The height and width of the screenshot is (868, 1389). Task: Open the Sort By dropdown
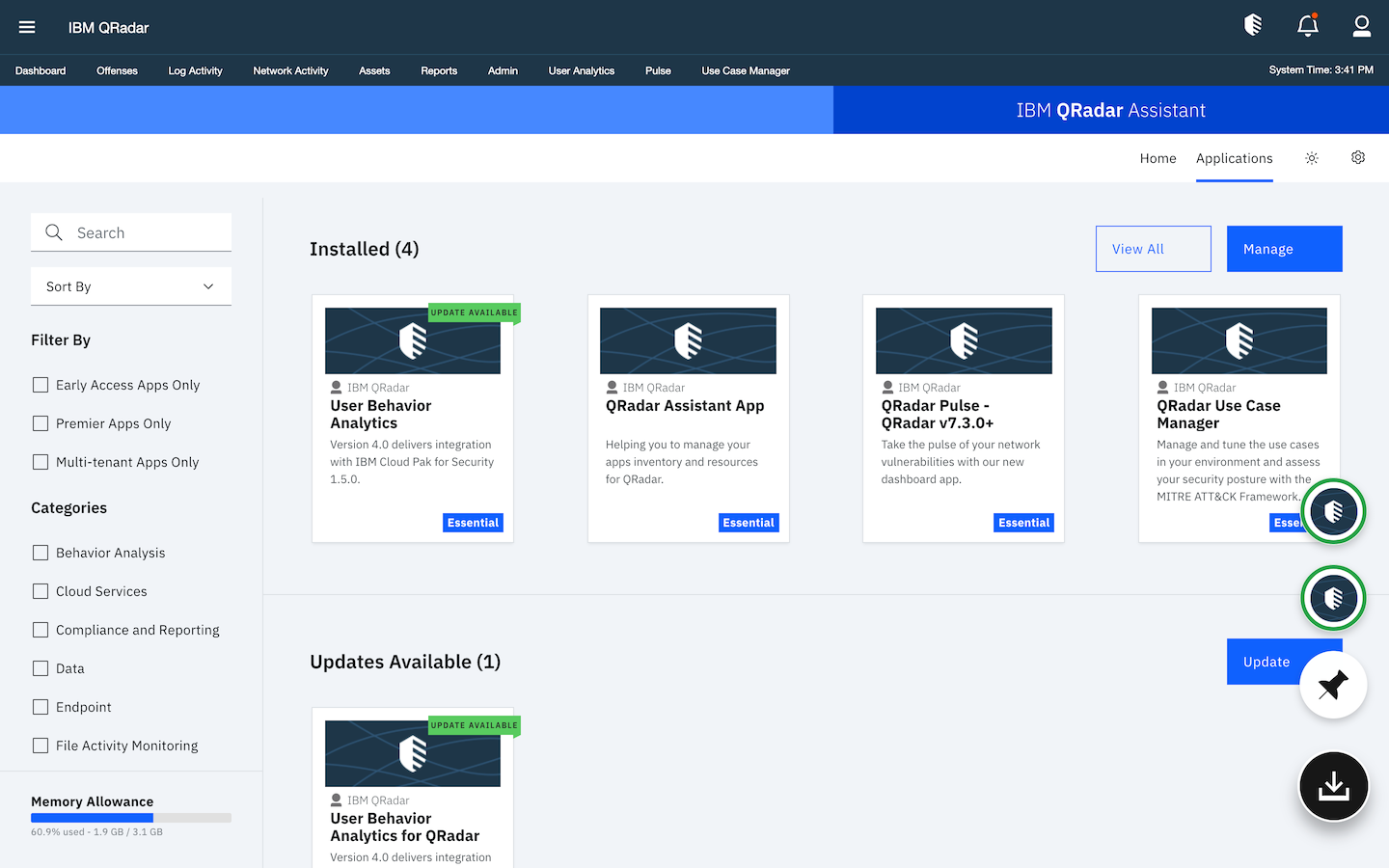[x=130, y=285]
